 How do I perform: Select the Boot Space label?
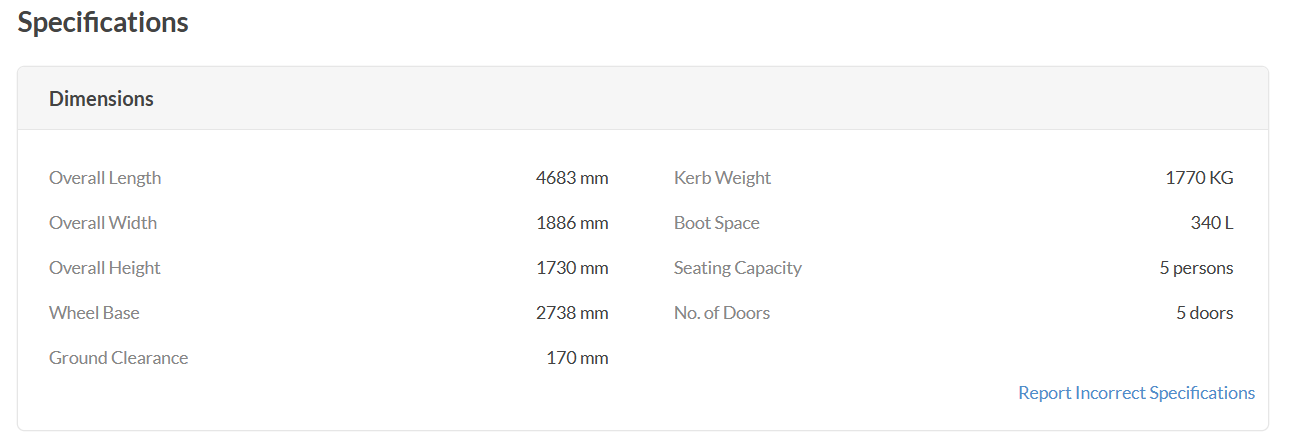pos(717,223)
